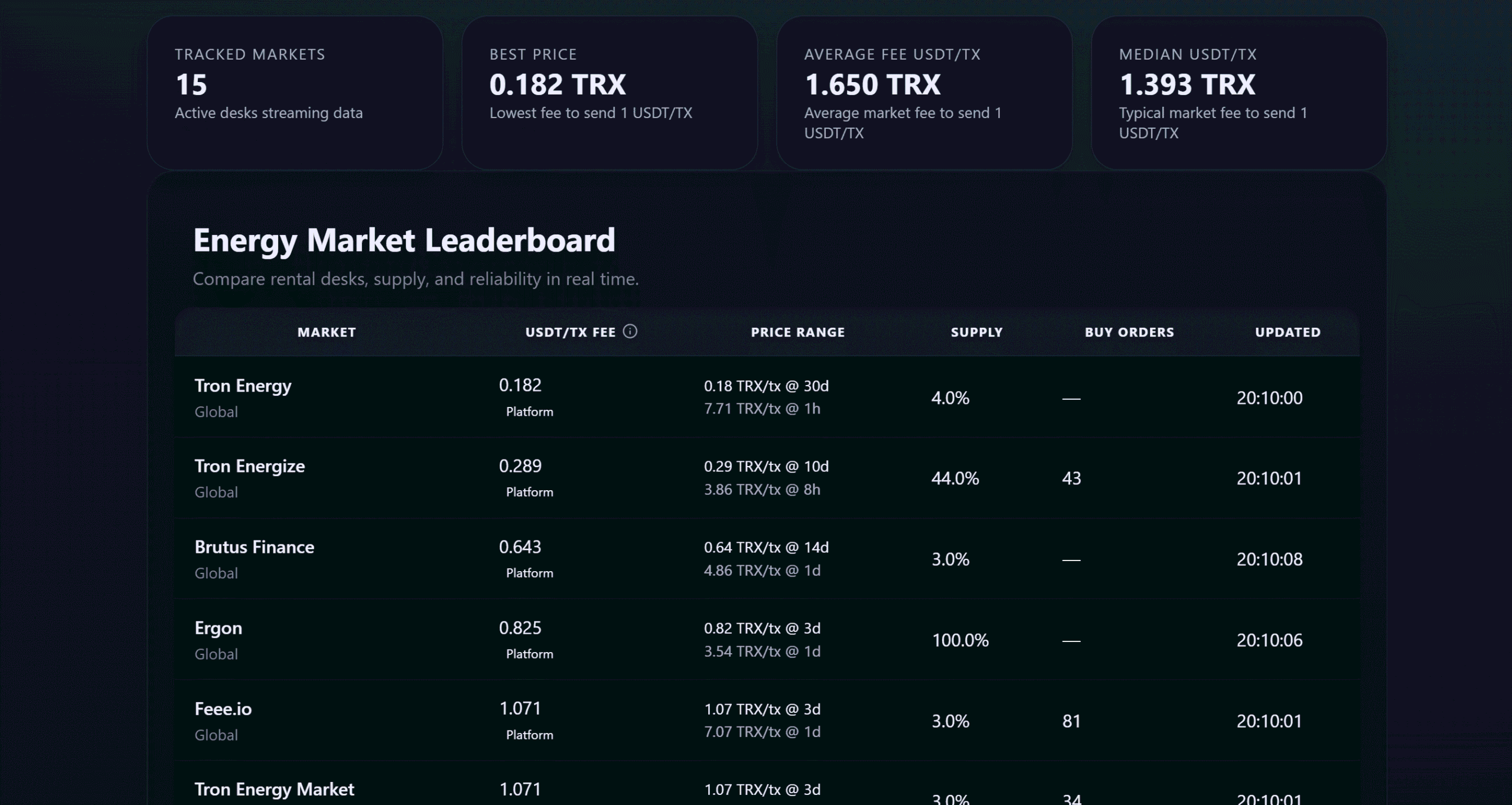The width and height of the screenshot is (1512, 805).
Task: Click the "Compare rental desks, supply" subtitle
Action: [x=416, y=279]
